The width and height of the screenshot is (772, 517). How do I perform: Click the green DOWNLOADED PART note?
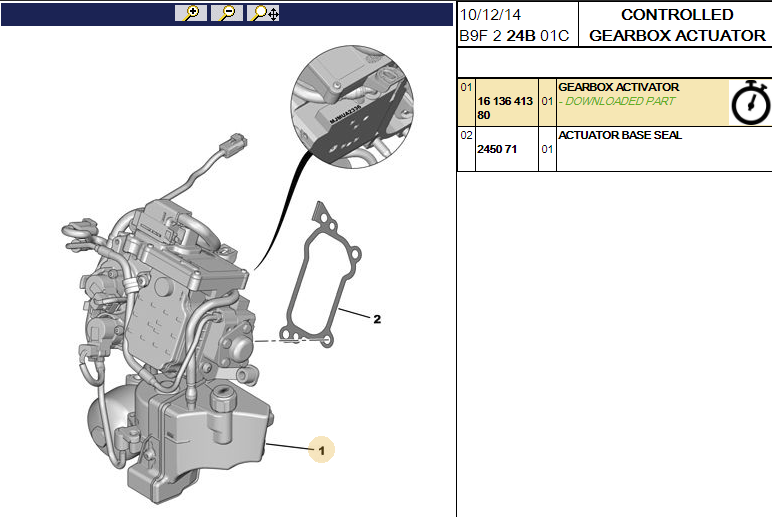tap(617, 101)
